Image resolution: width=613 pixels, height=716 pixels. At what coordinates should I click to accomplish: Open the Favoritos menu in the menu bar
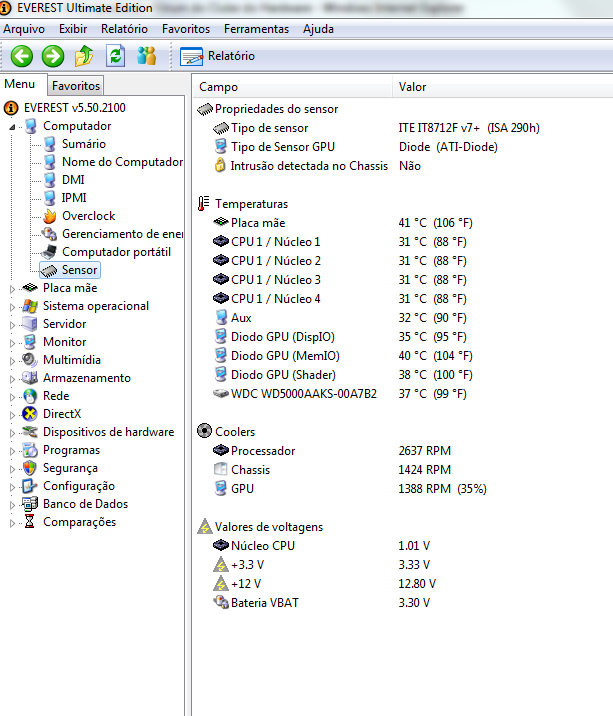pos(186,29)
